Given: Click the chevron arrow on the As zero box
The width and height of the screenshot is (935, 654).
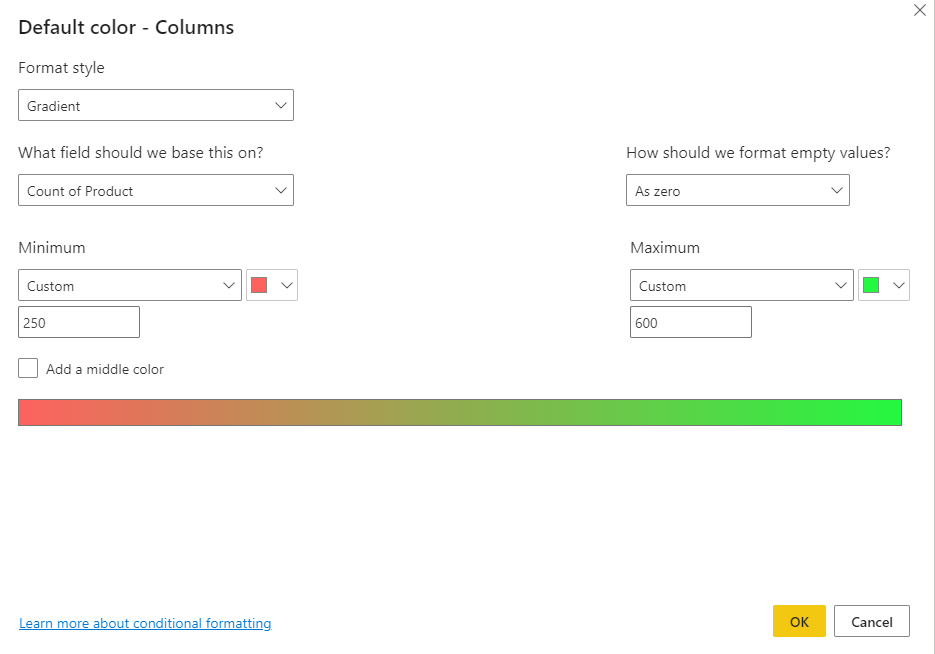Looking at the screenshot, I should tap(836, 190).
